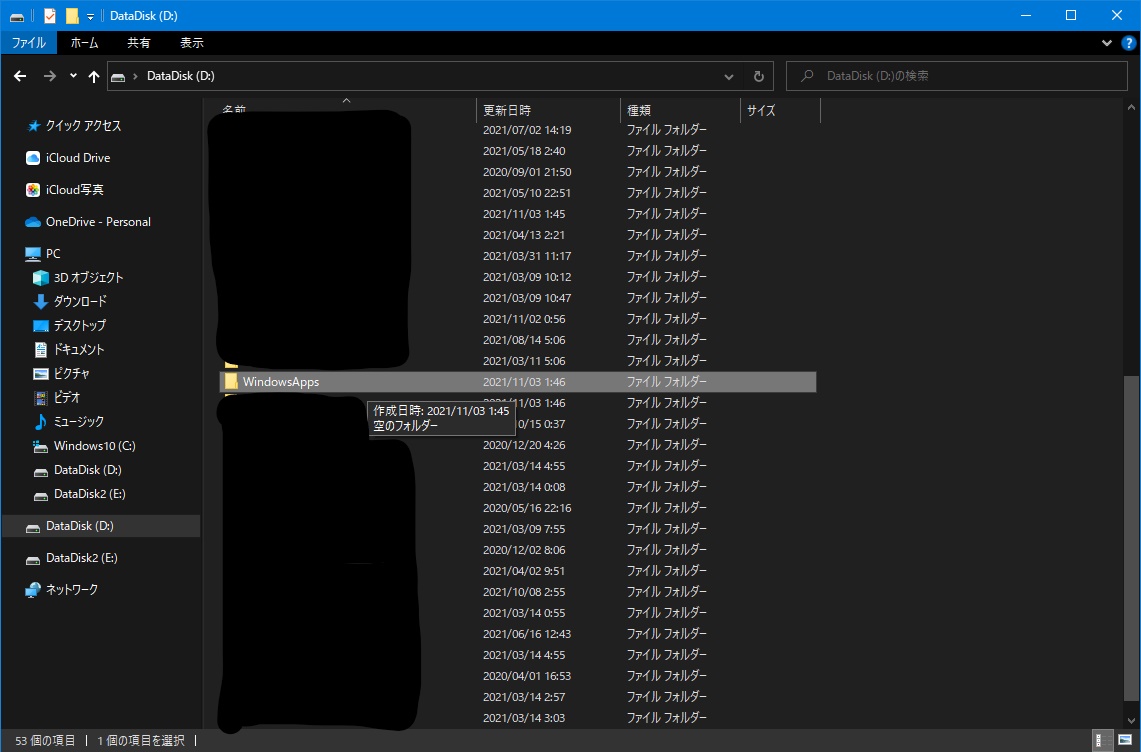Click the クイック アクセス star icon
The width and height of the screenshot is (1141, 752).
(33, 126)
